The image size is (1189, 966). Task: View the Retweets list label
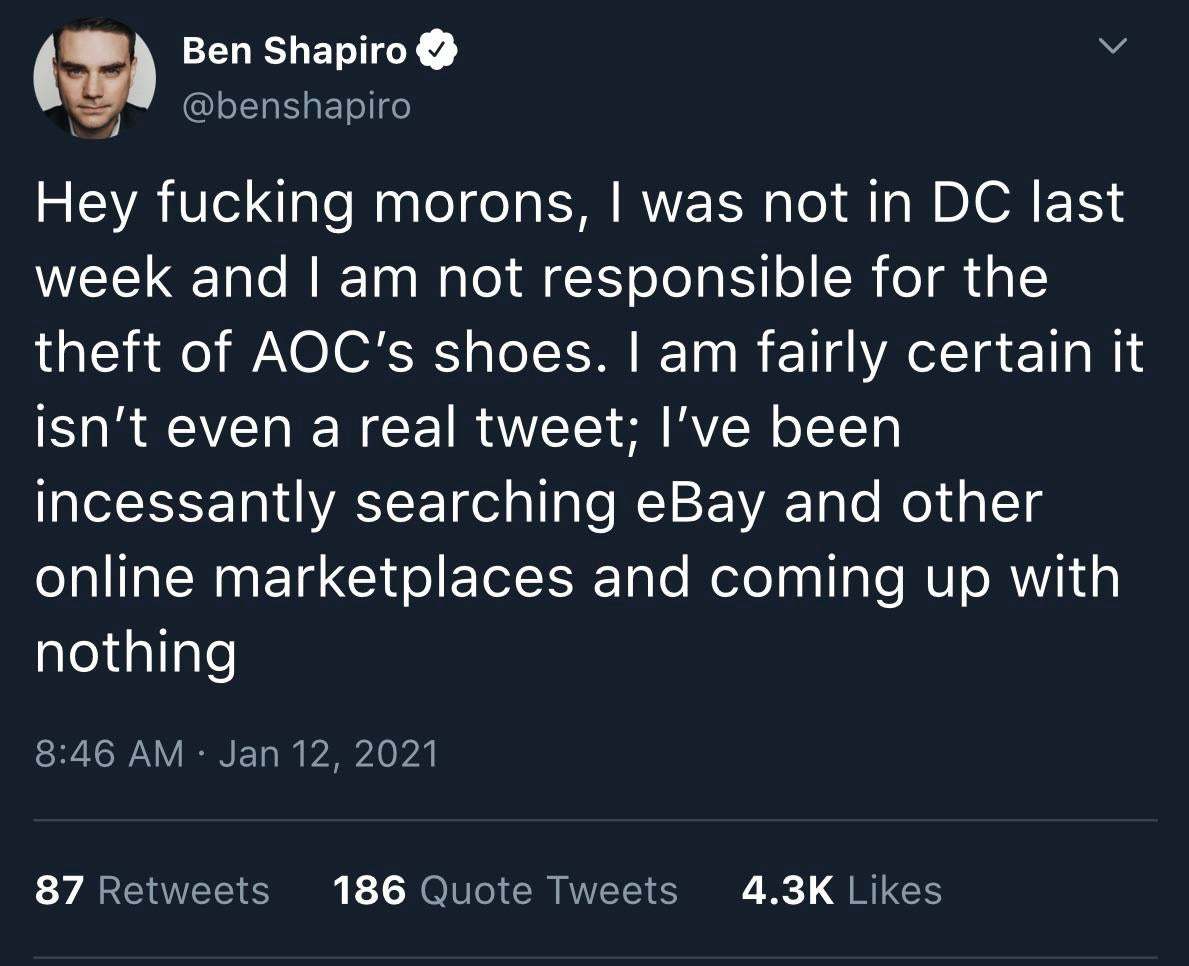coord(183,890)
